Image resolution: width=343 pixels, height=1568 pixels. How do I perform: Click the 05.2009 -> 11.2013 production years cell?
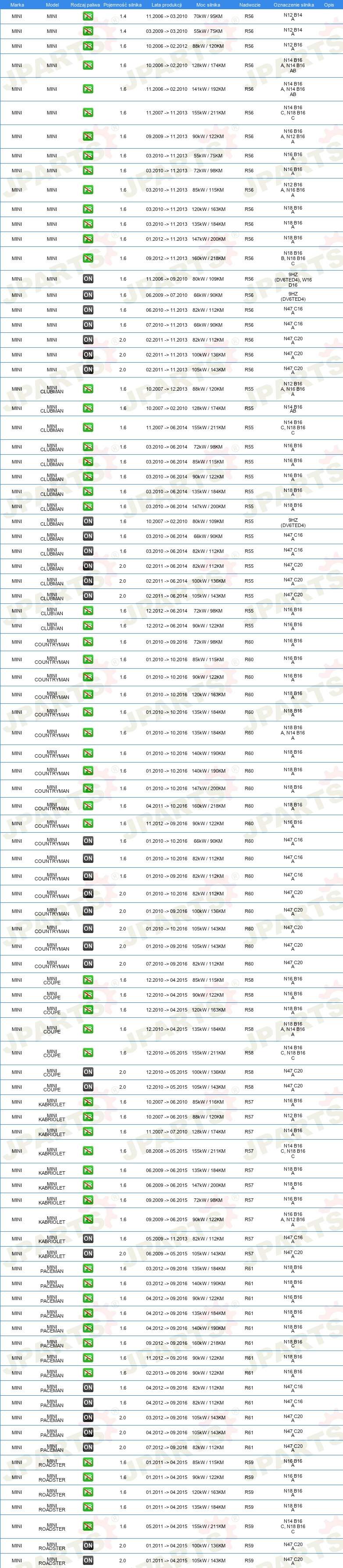click(x=167, y=1239)
